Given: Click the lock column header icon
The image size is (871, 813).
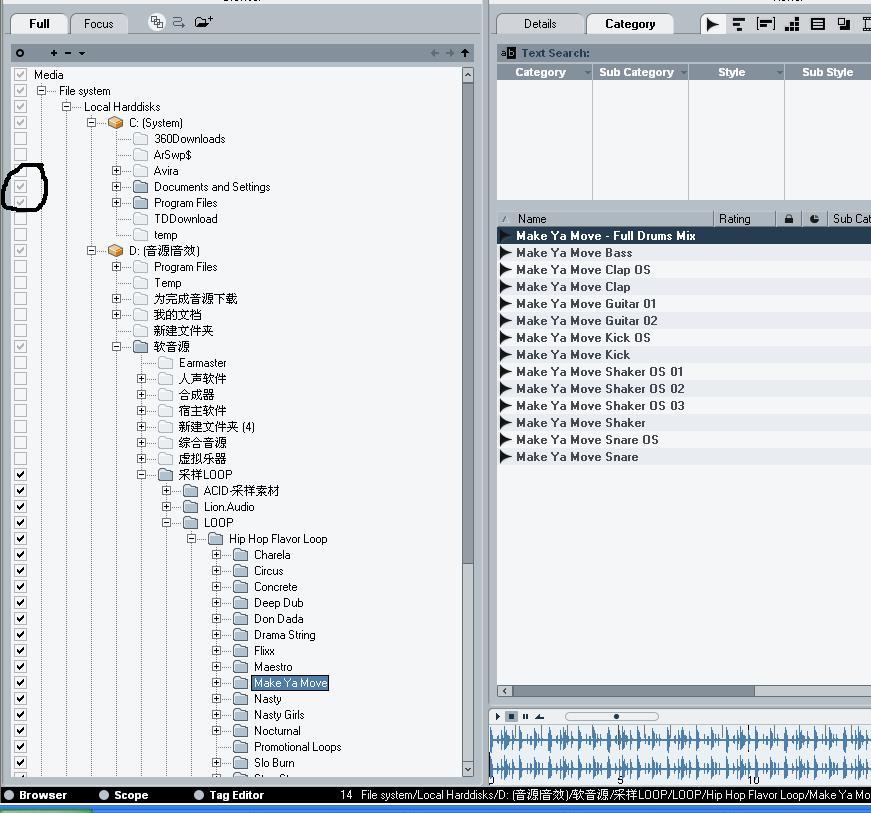Looking at the screenshot, I should click(x=789, y=219).
